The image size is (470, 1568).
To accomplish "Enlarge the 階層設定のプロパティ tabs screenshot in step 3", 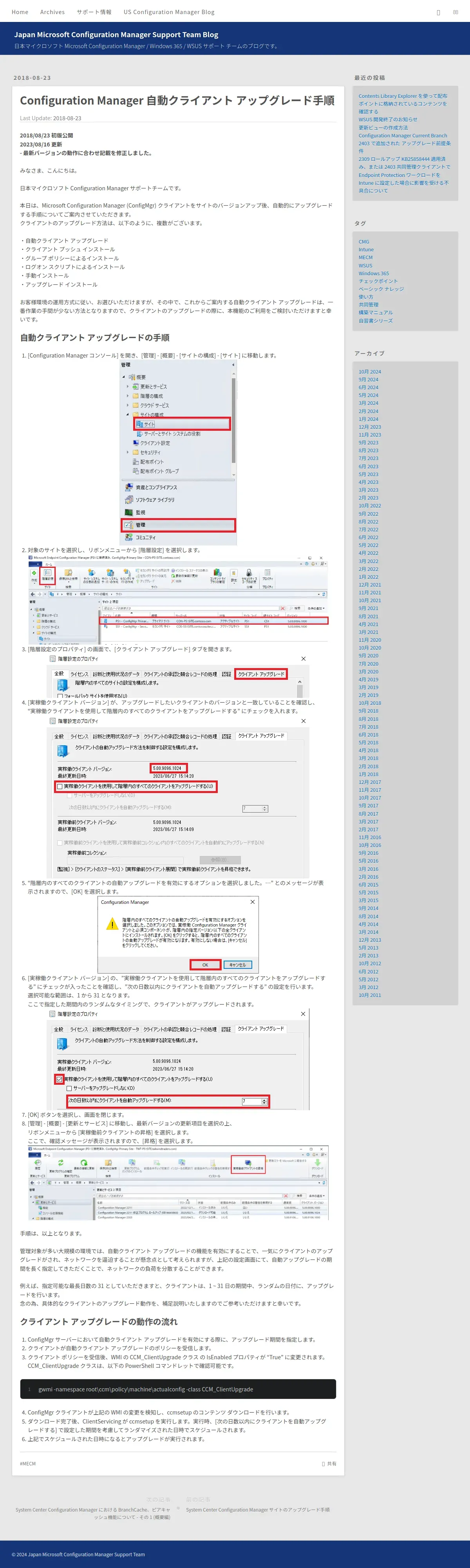I will click(178, 676).
